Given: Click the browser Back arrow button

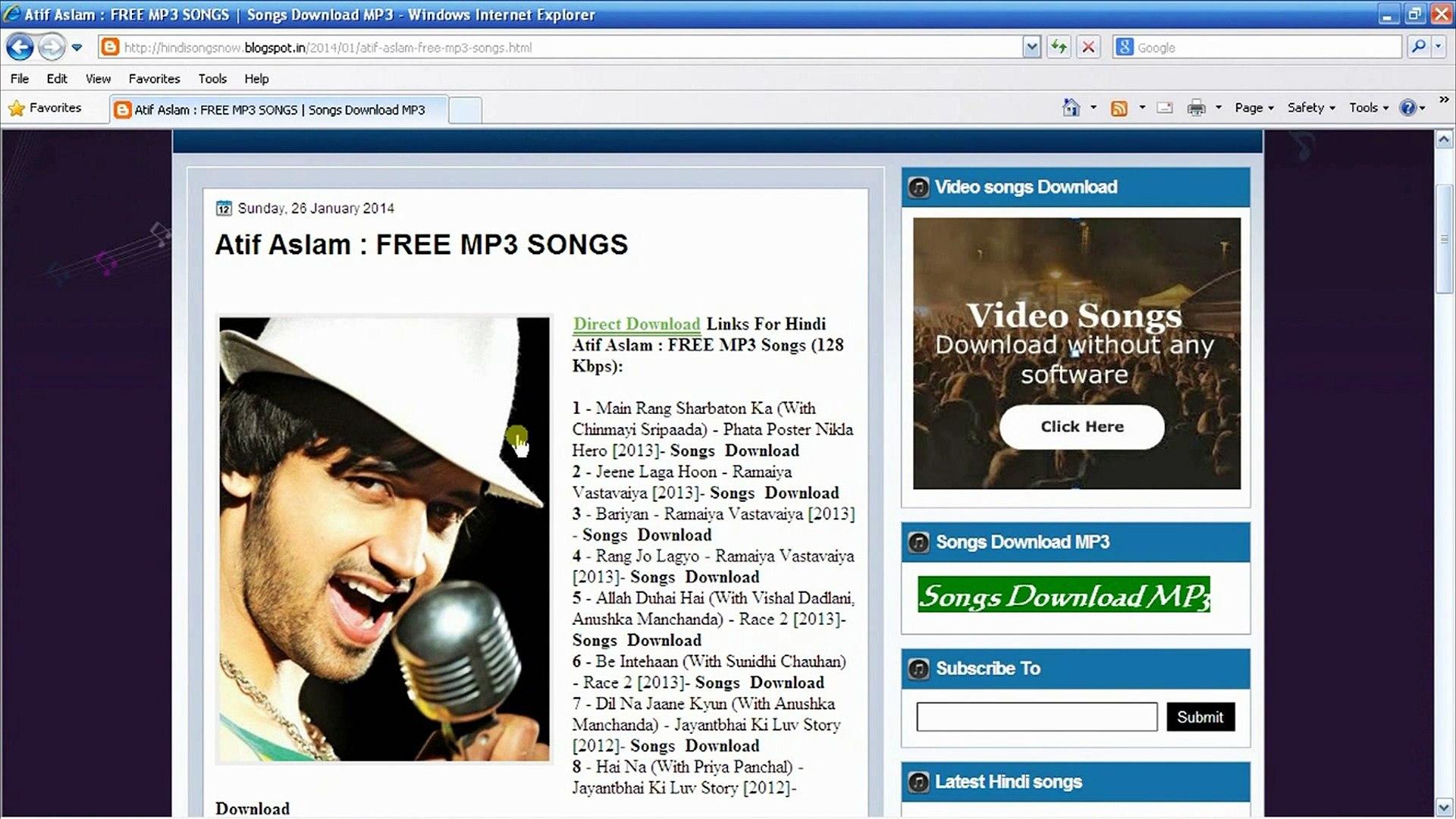Looking at the screenshot, I should pos(20,47).
